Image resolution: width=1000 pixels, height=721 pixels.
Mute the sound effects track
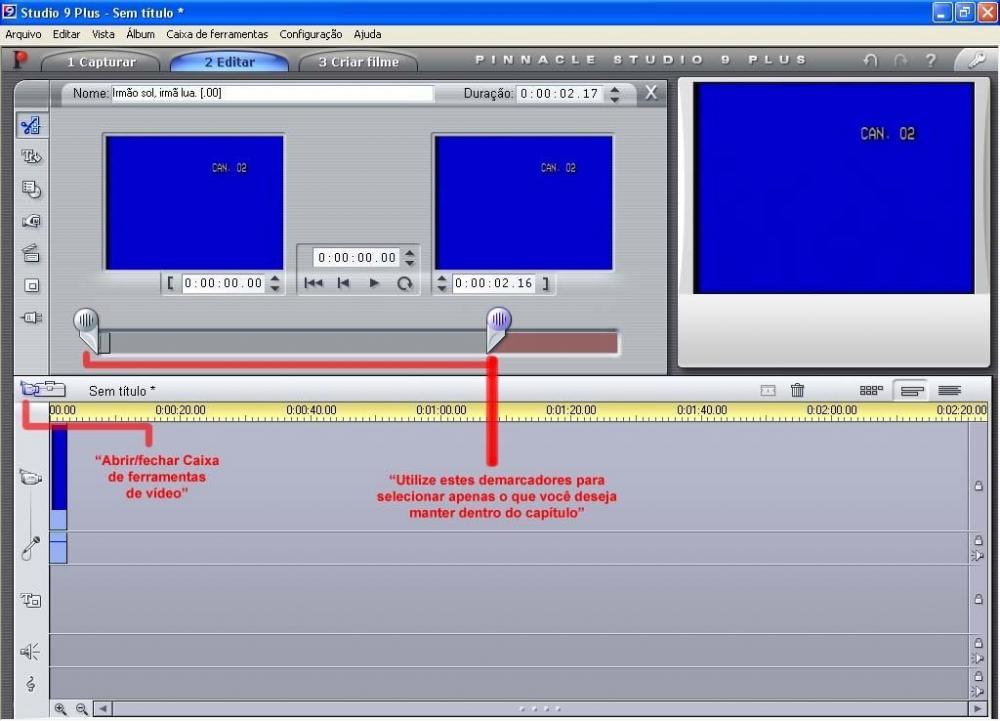[978, 658]
